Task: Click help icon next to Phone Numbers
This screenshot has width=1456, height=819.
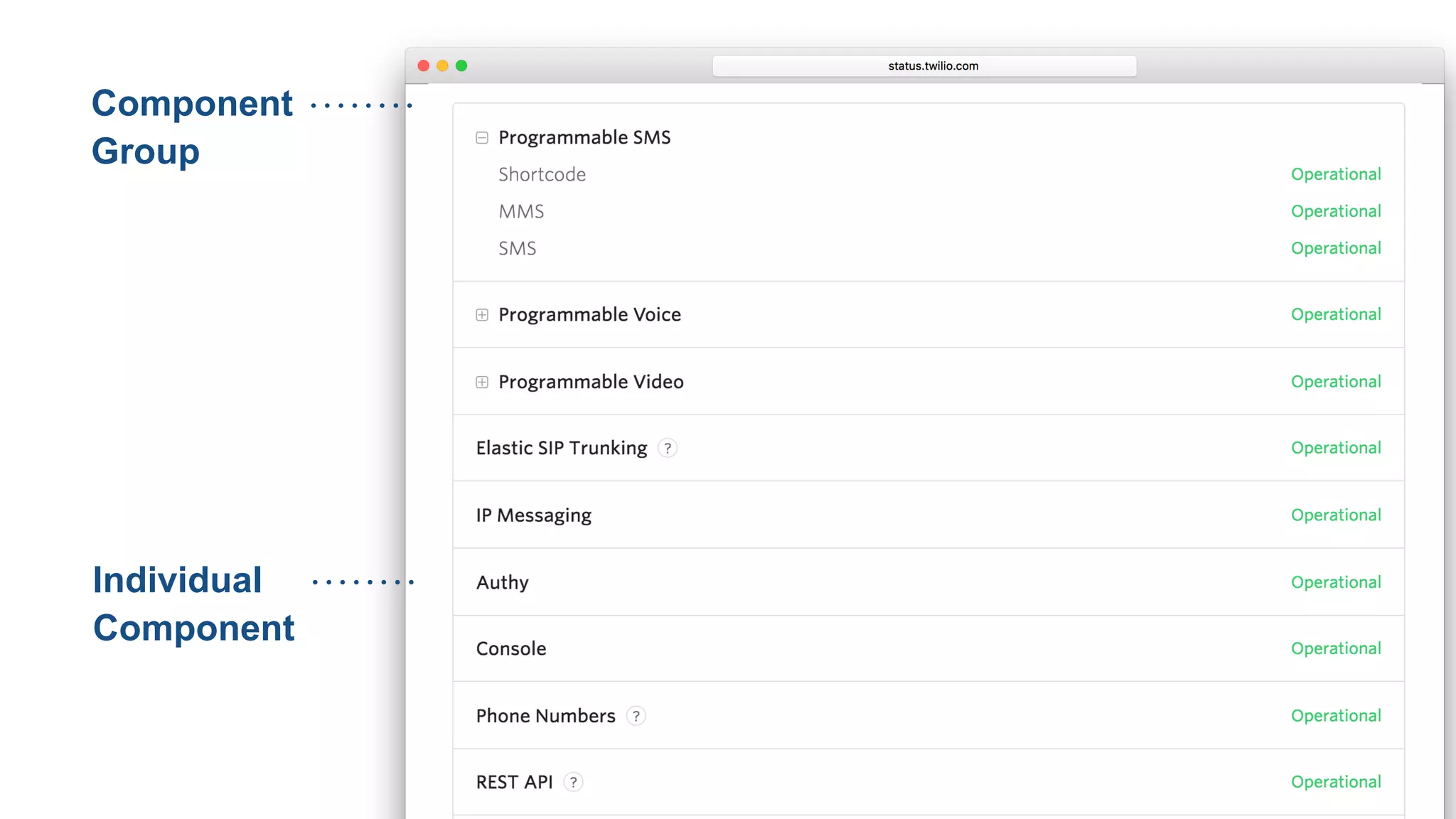Action: coord(636,716)
